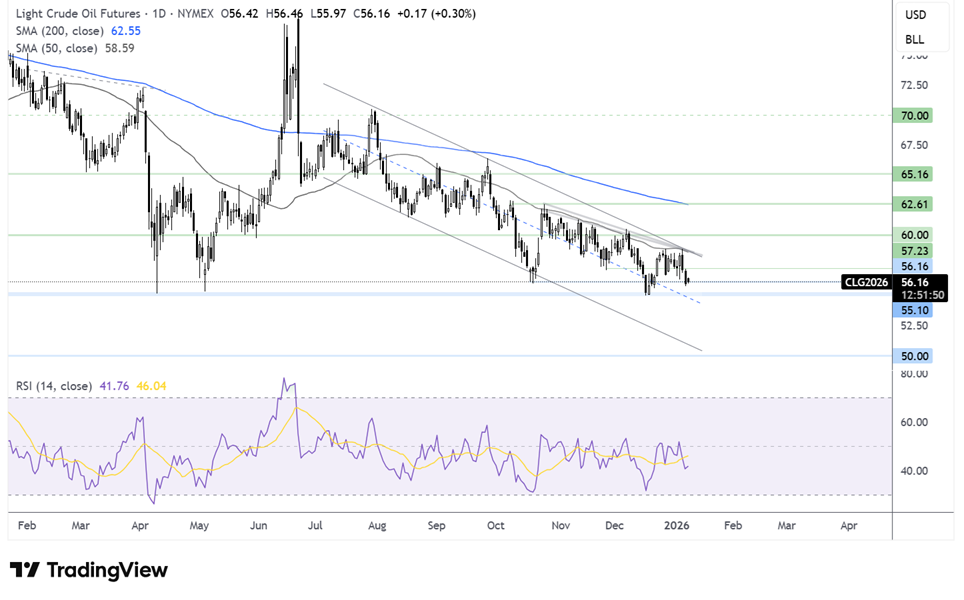The image size is (964, 600).
Task: Click the Oct label on time axis
Action: pyautogui.click(x=495, y=523)
